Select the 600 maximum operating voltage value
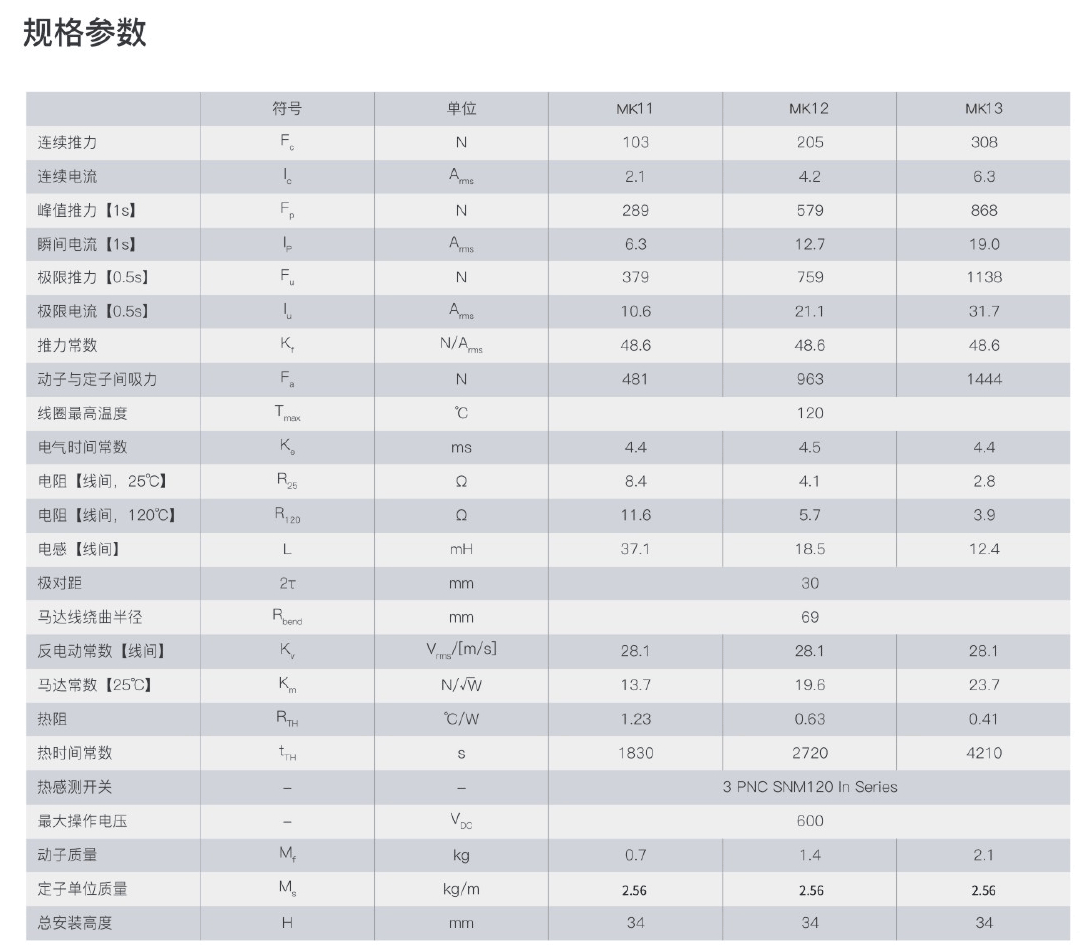The width and height of the screenshot is (1083, 949). [x=810, y=821]
